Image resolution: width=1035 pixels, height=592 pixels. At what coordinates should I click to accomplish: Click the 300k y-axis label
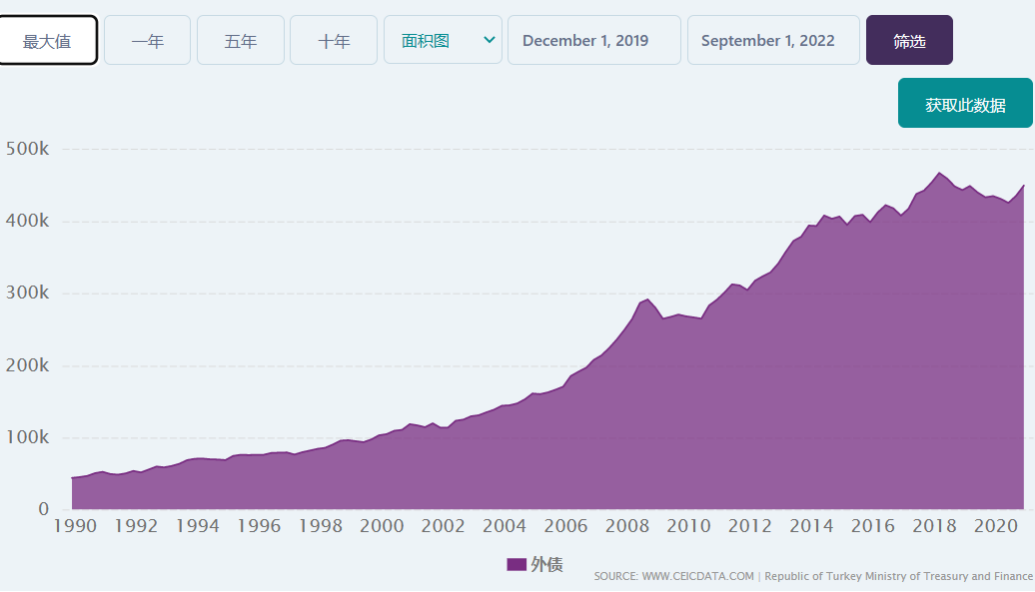[x=27, y=293]
